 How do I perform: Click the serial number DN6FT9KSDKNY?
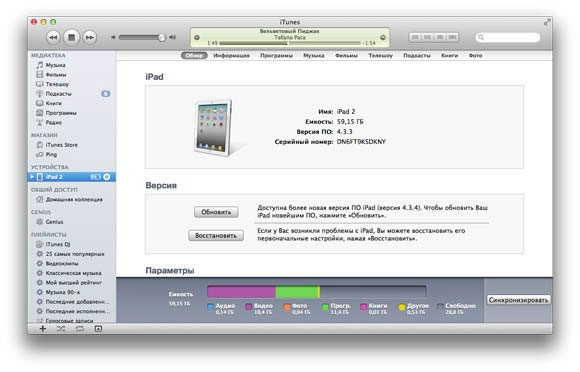pyautogui.click(x=361, y=142)
